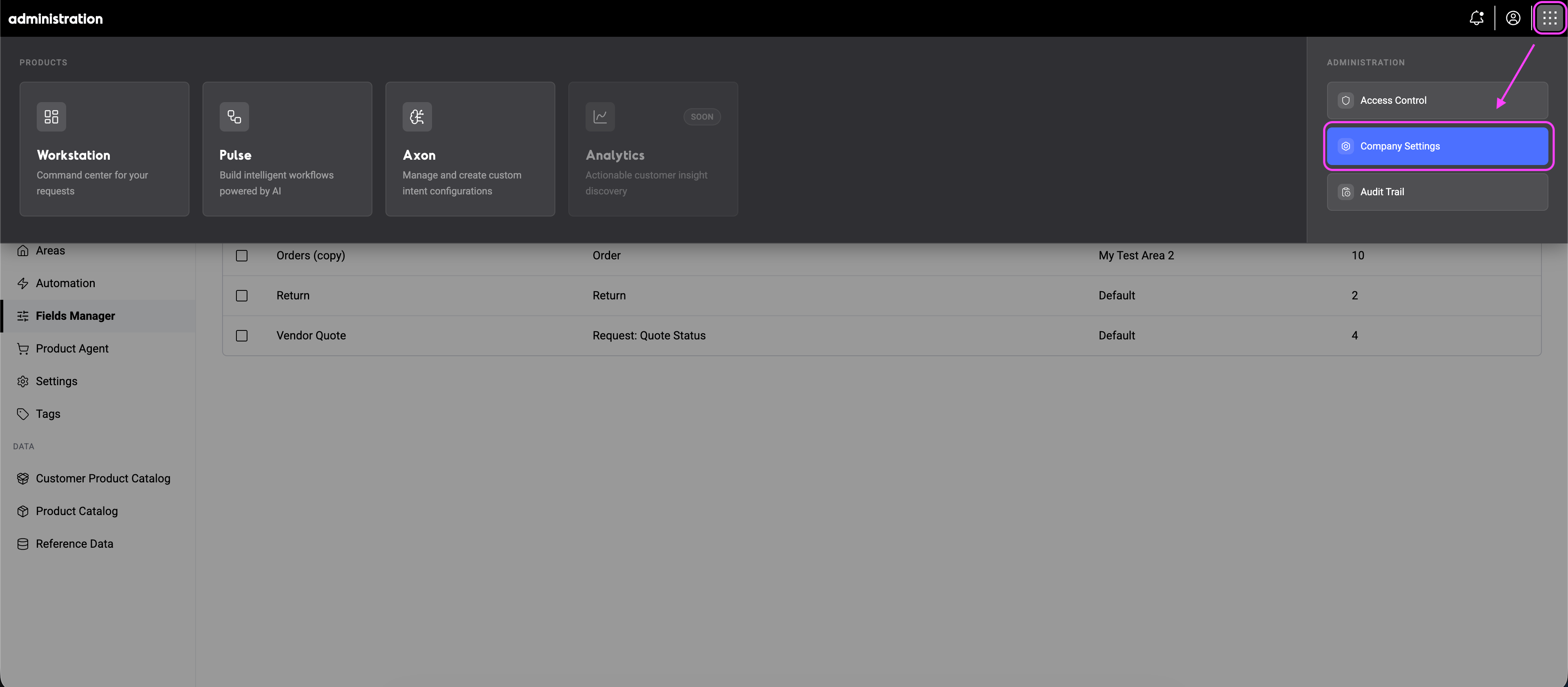Go to Fields Manager in the sidebar
This screenshot has height=687, width=1568.
(x=98, y=315)
